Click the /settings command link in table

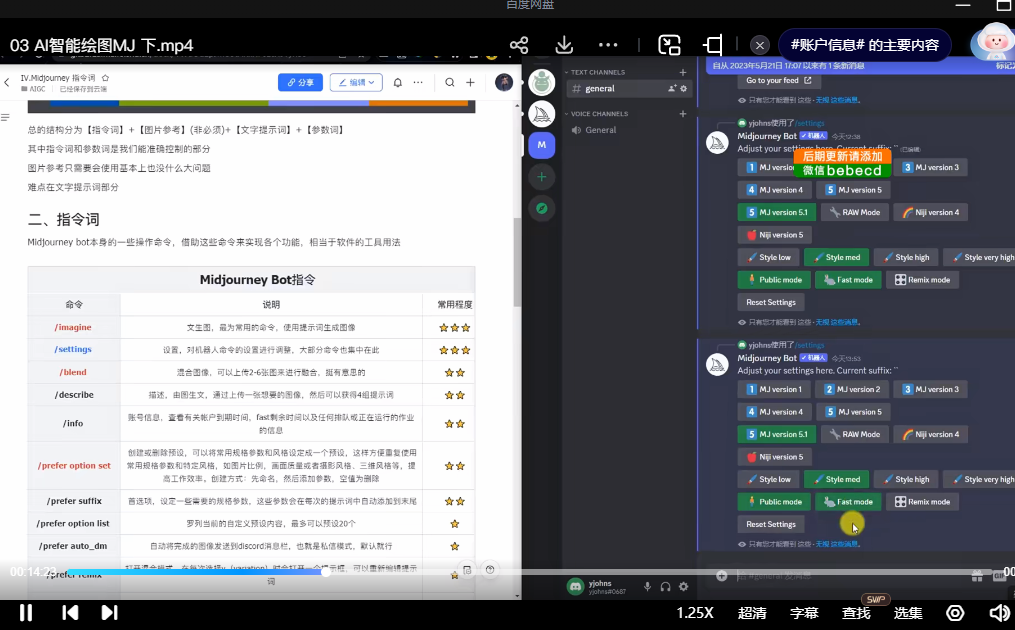point(73,349)
